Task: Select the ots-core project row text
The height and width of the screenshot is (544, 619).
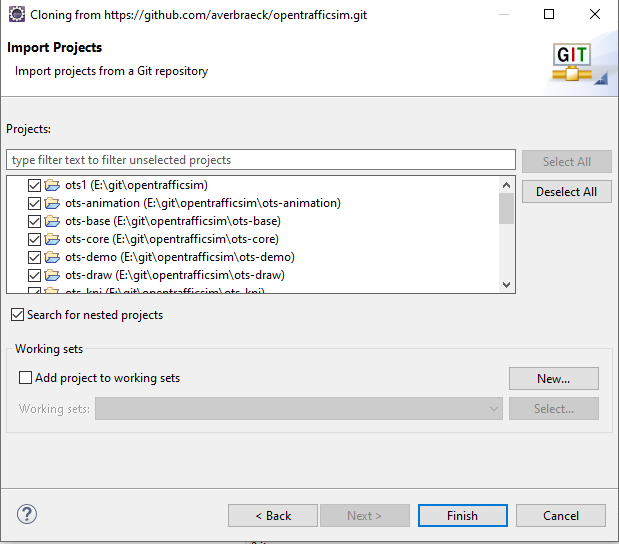Action: (172, 239)
